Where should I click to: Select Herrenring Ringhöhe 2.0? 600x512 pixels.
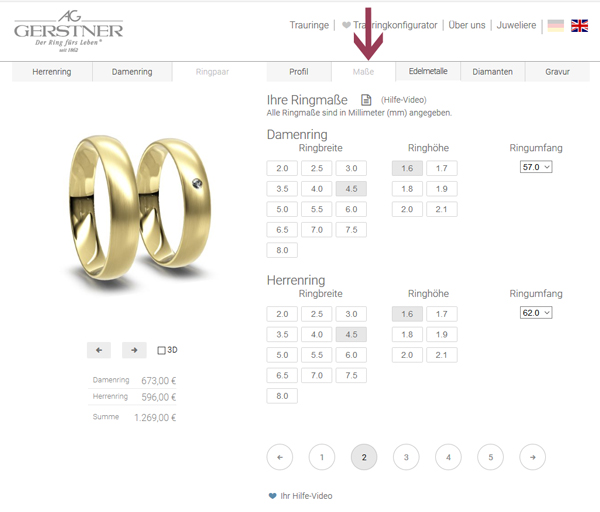pyautogui.click(x=407, y=355)
